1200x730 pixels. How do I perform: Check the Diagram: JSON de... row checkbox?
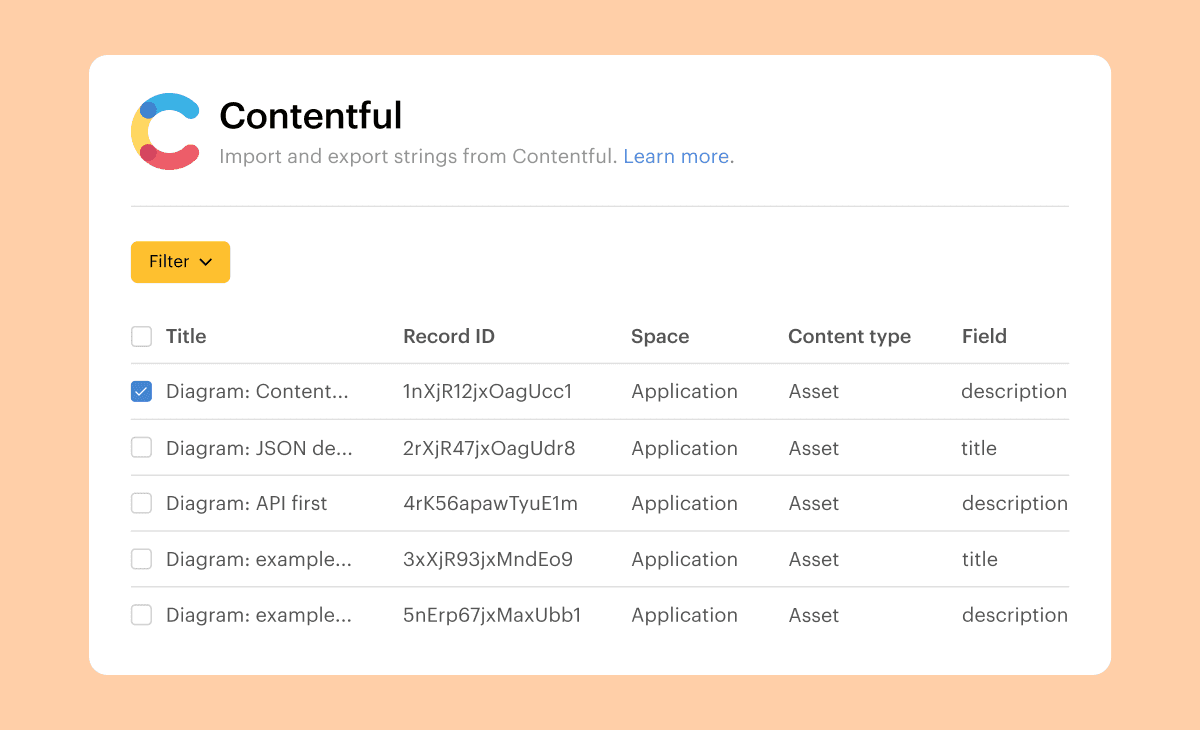point(142,448)
